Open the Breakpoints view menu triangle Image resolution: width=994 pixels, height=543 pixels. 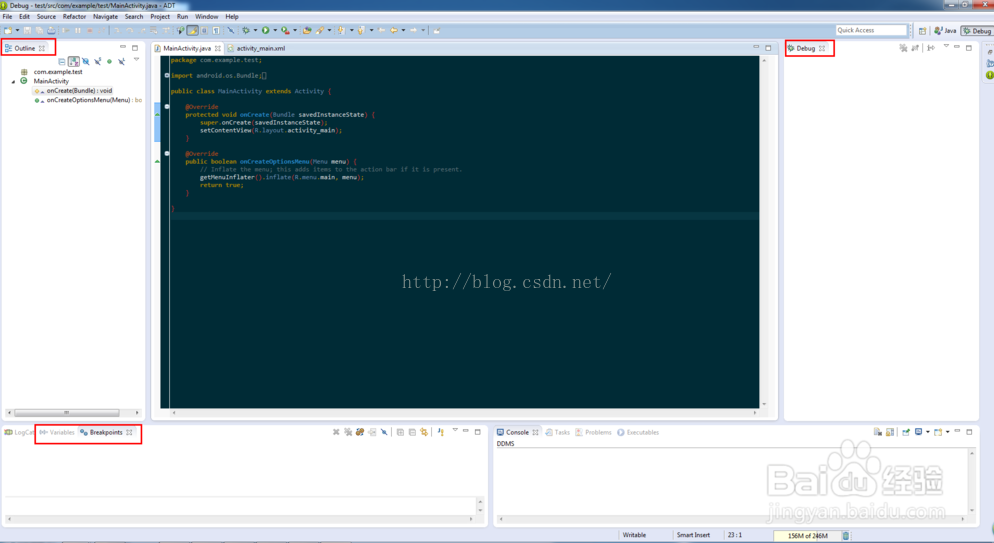point(455,430)
